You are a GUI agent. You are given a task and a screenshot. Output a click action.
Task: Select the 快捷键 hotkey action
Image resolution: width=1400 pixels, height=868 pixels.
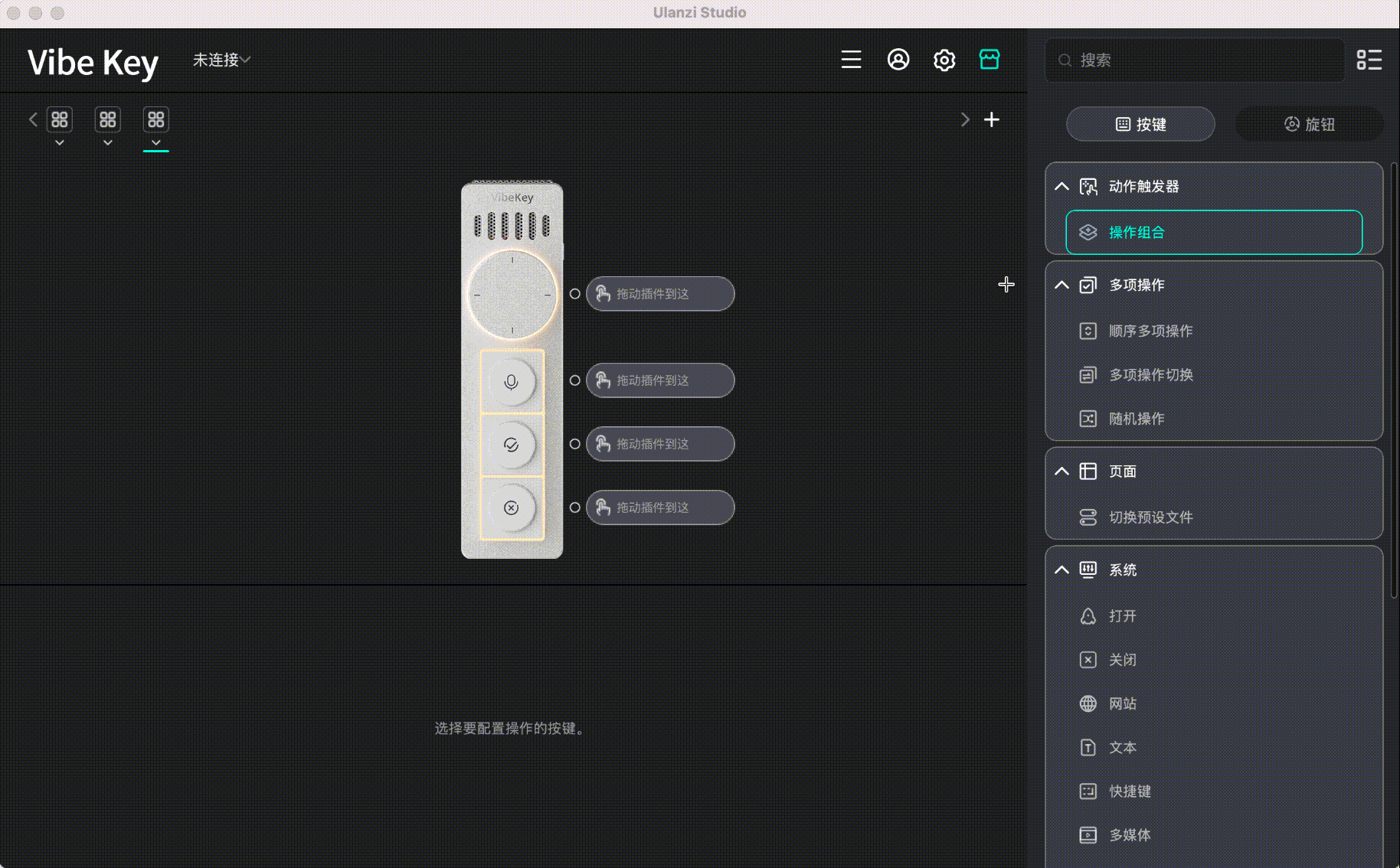[x=1214, y=791]
